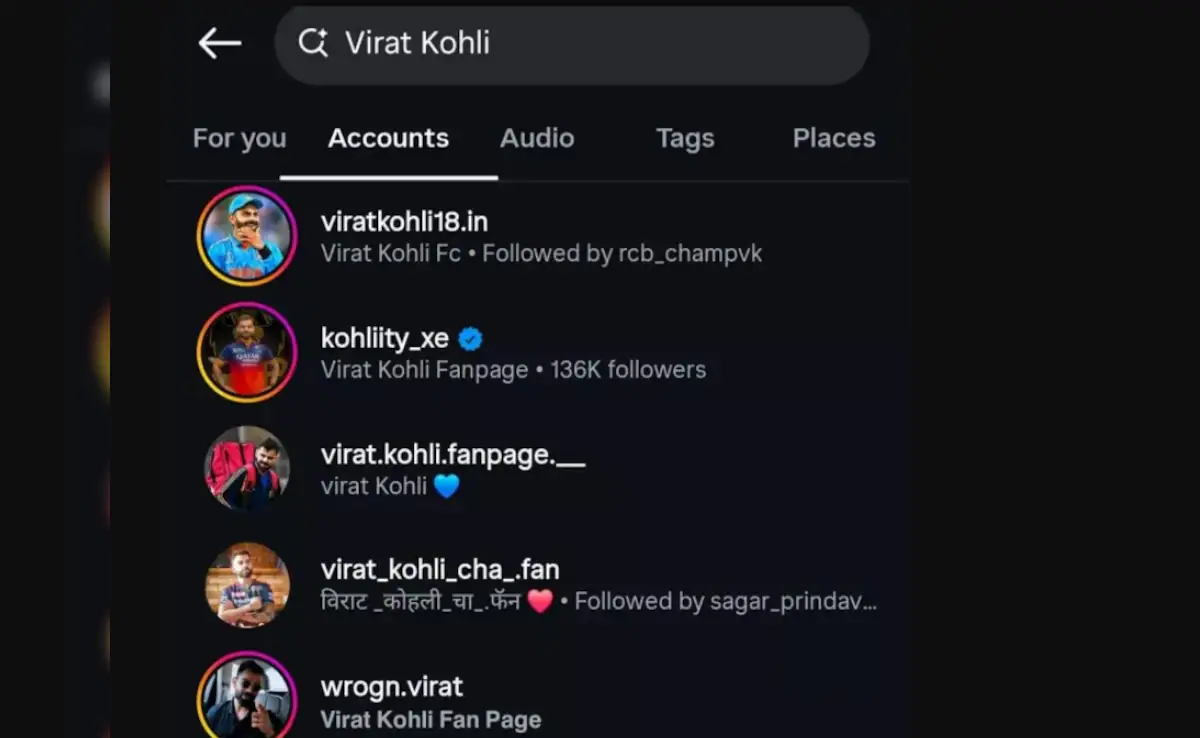Select the Accounts tab

(388, 138)
